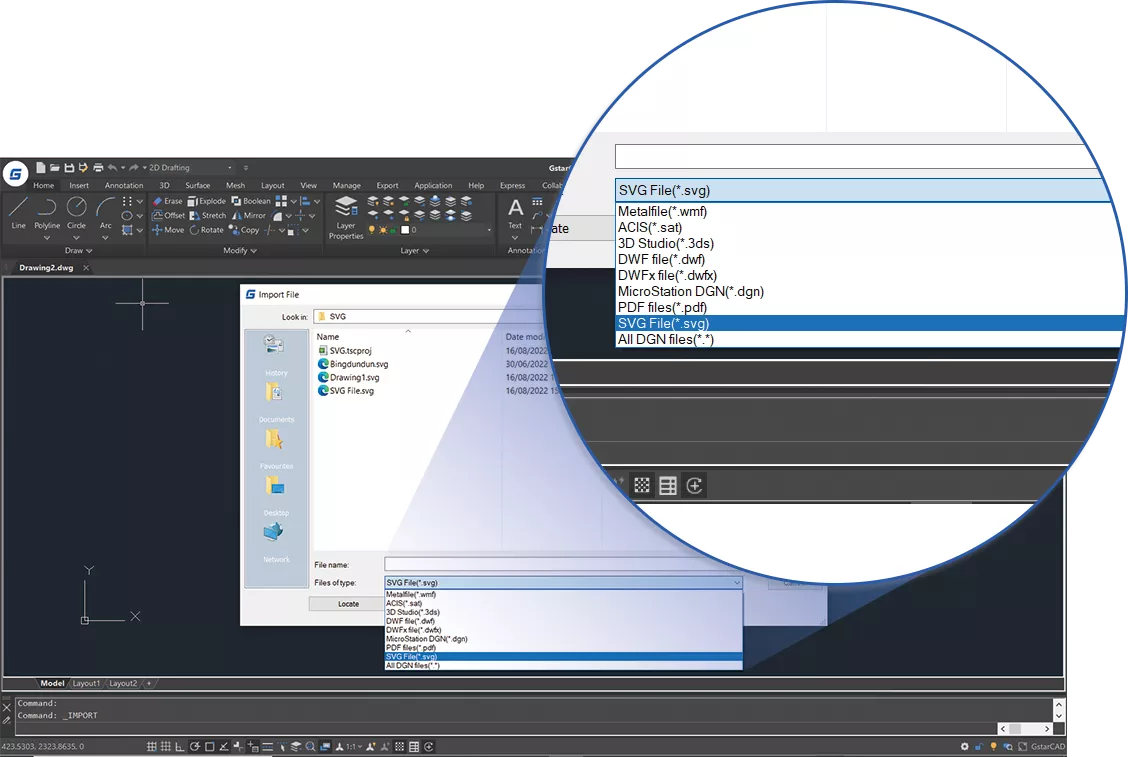
Task: Toggle UI lock icon in status bar
Action: pyautogui.click(x=979, y=747)
